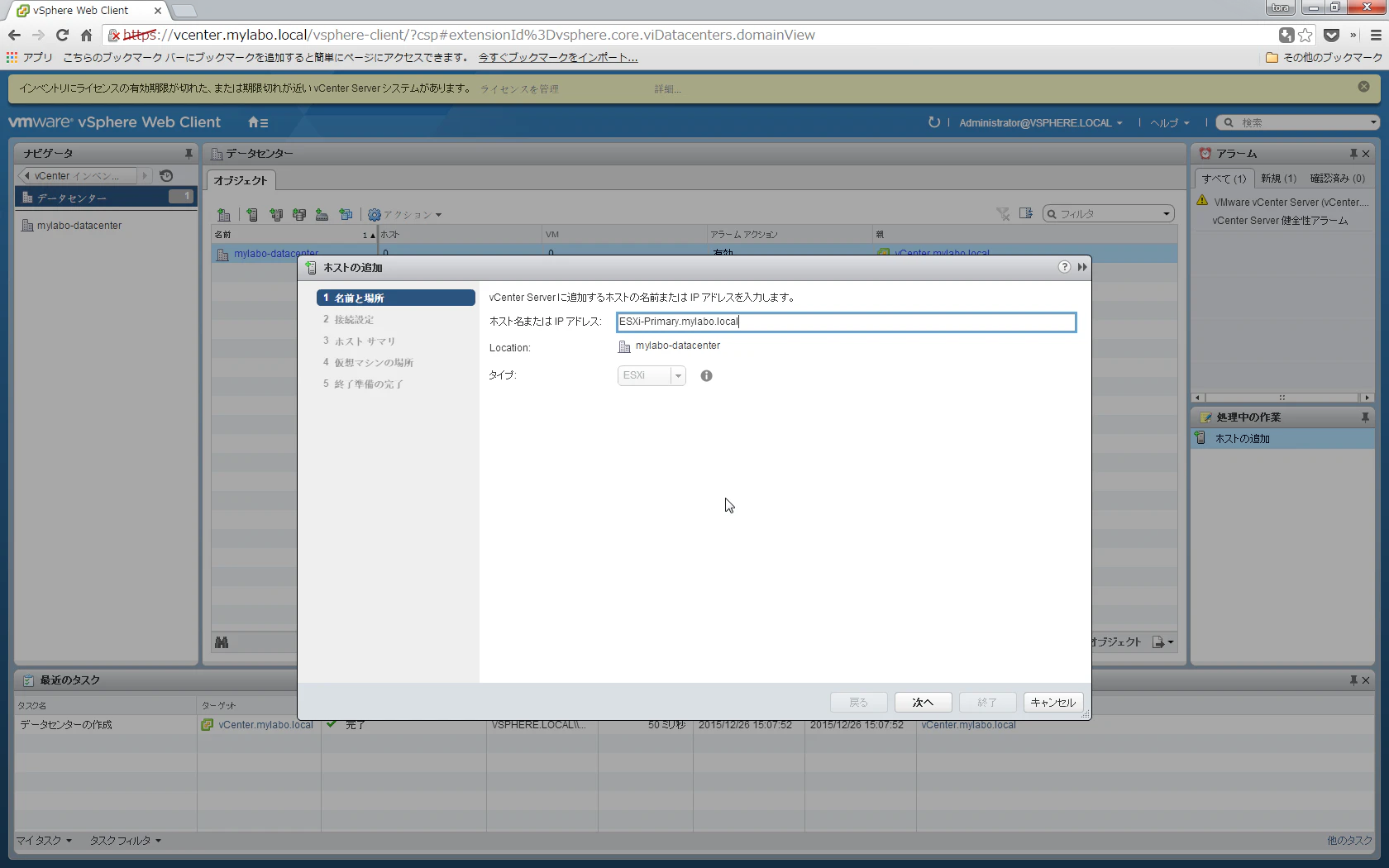This screenshot has width=1389, height=868.
Task: Expand the search box dropdown arrow
Action: tap(1373, 122)
